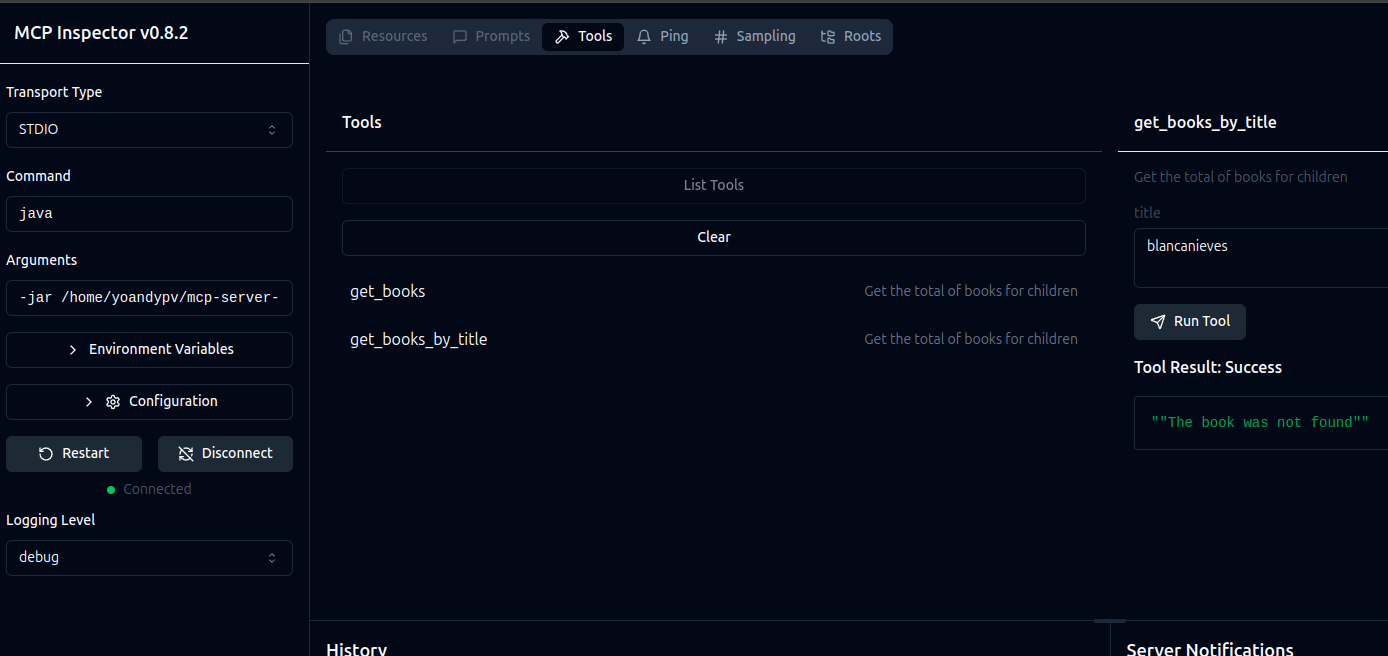Click the List Tools button
The height and width of the screenshot is (656, 1388).
(x=714, y=186)
